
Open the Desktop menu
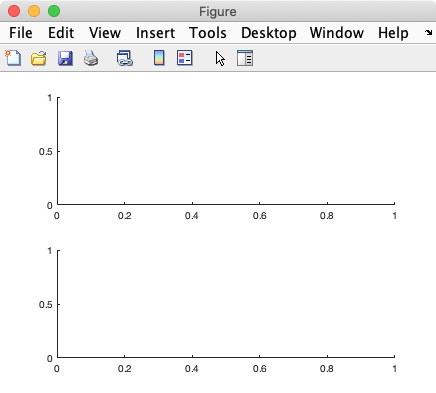269,33
